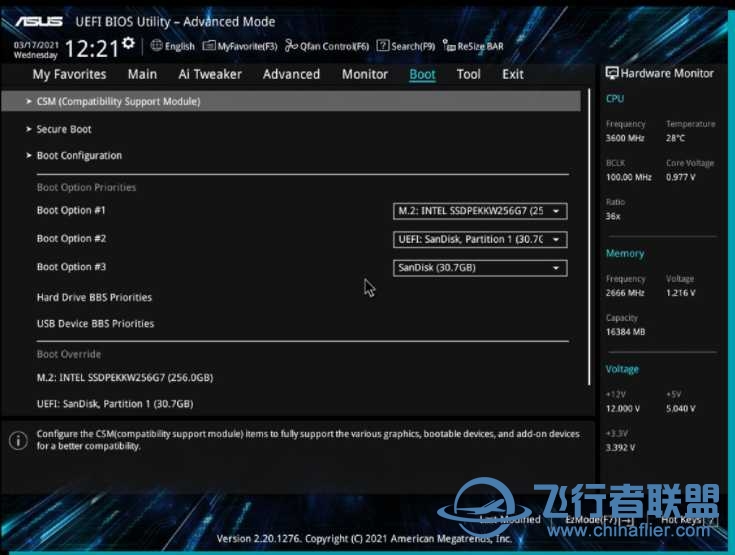Open the Monitor tab
This screenshot has height=555, width=735.
[x=365, y=74]
